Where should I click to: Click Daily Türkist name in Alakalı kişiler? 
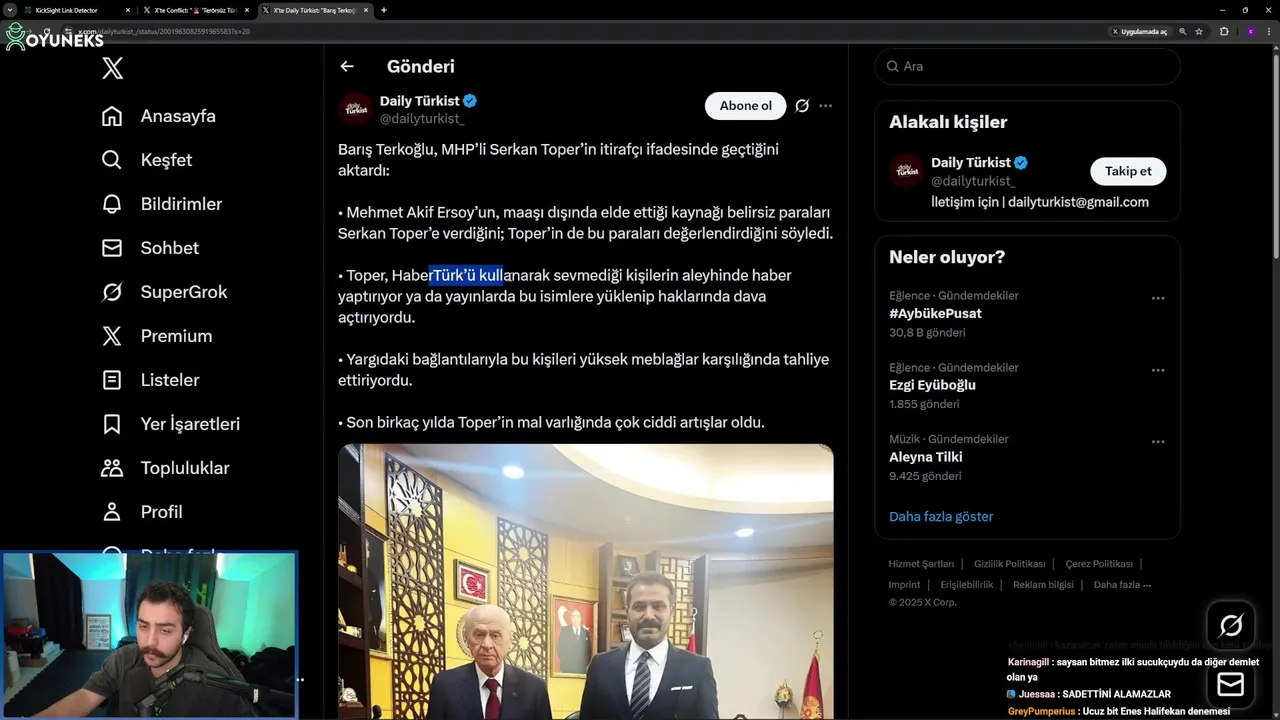pyautogui.click(x=971, y=162)
